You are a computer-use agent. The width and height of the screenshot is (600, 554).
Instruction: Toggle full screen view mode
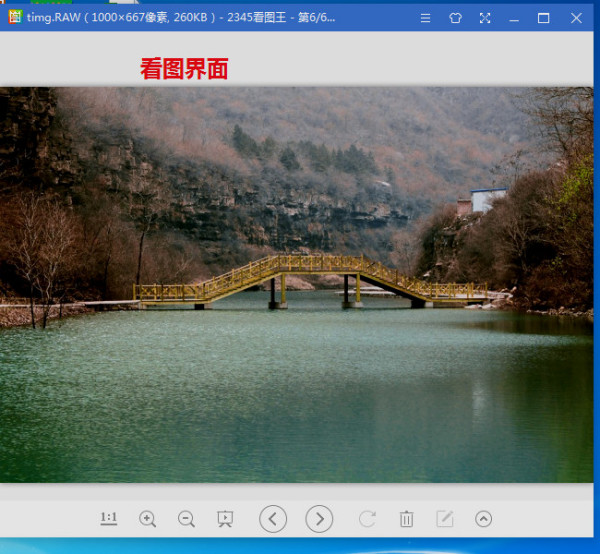tap(485, 18)
